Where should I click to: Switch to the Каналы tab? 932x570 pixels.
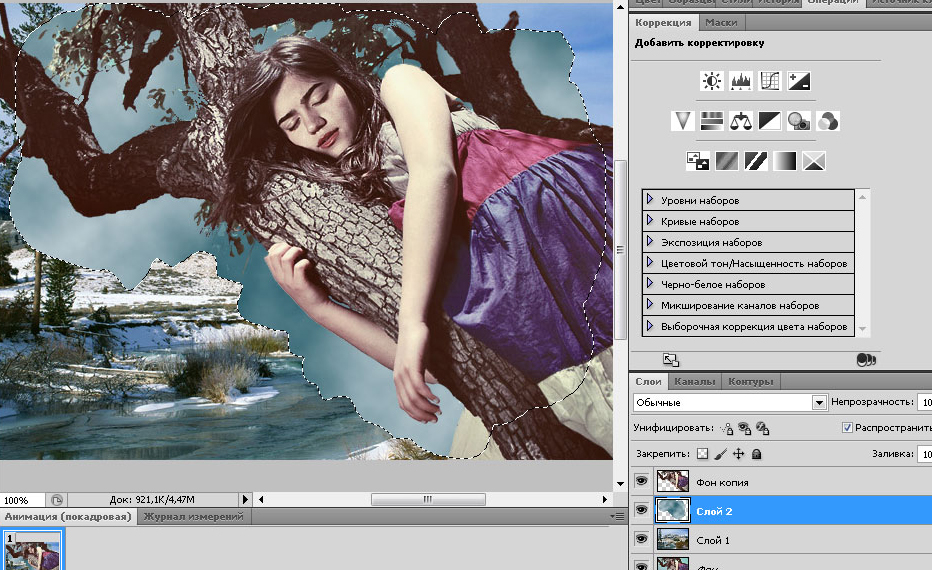point(694,382)
